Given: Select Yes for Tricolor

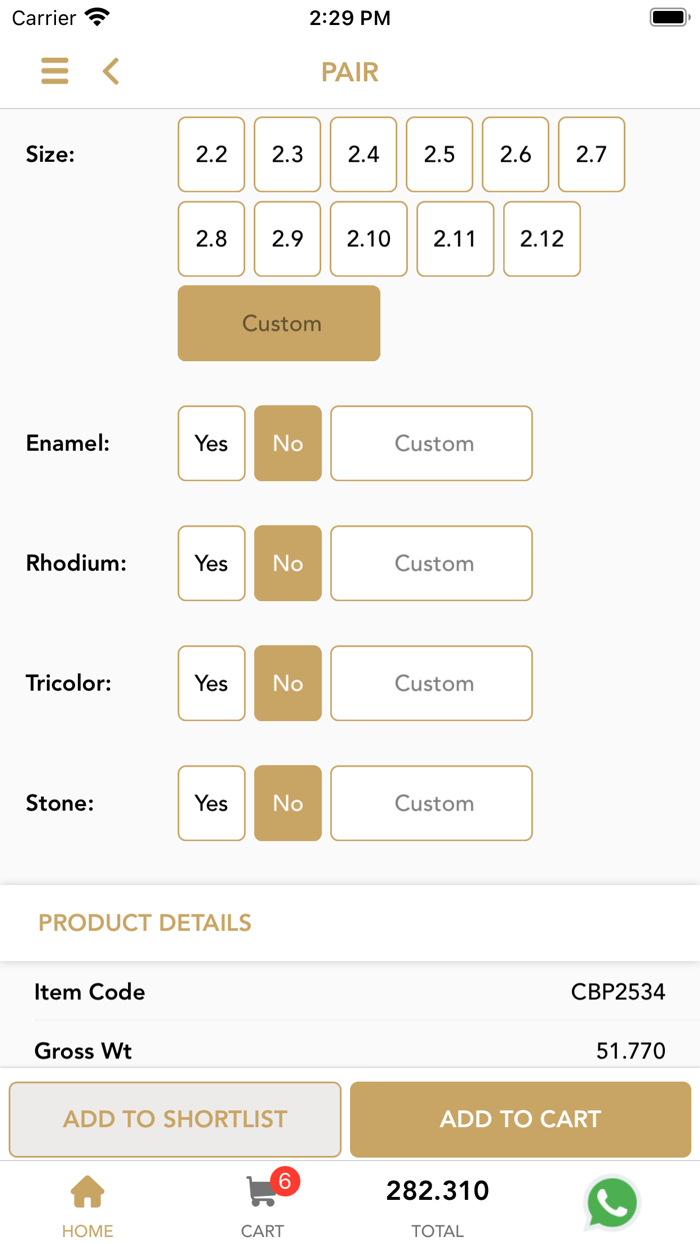Looking at the screenshot, I should click(211, 683).
